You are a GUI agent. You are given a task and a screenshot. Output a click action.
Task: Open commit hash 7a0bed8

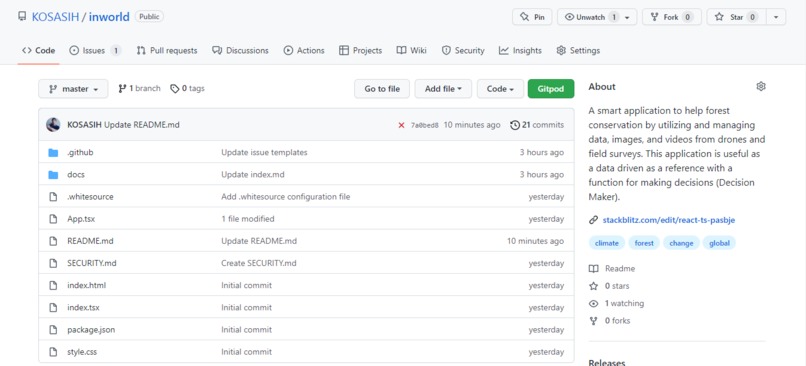pyautogui.click(x=425, y=125)
